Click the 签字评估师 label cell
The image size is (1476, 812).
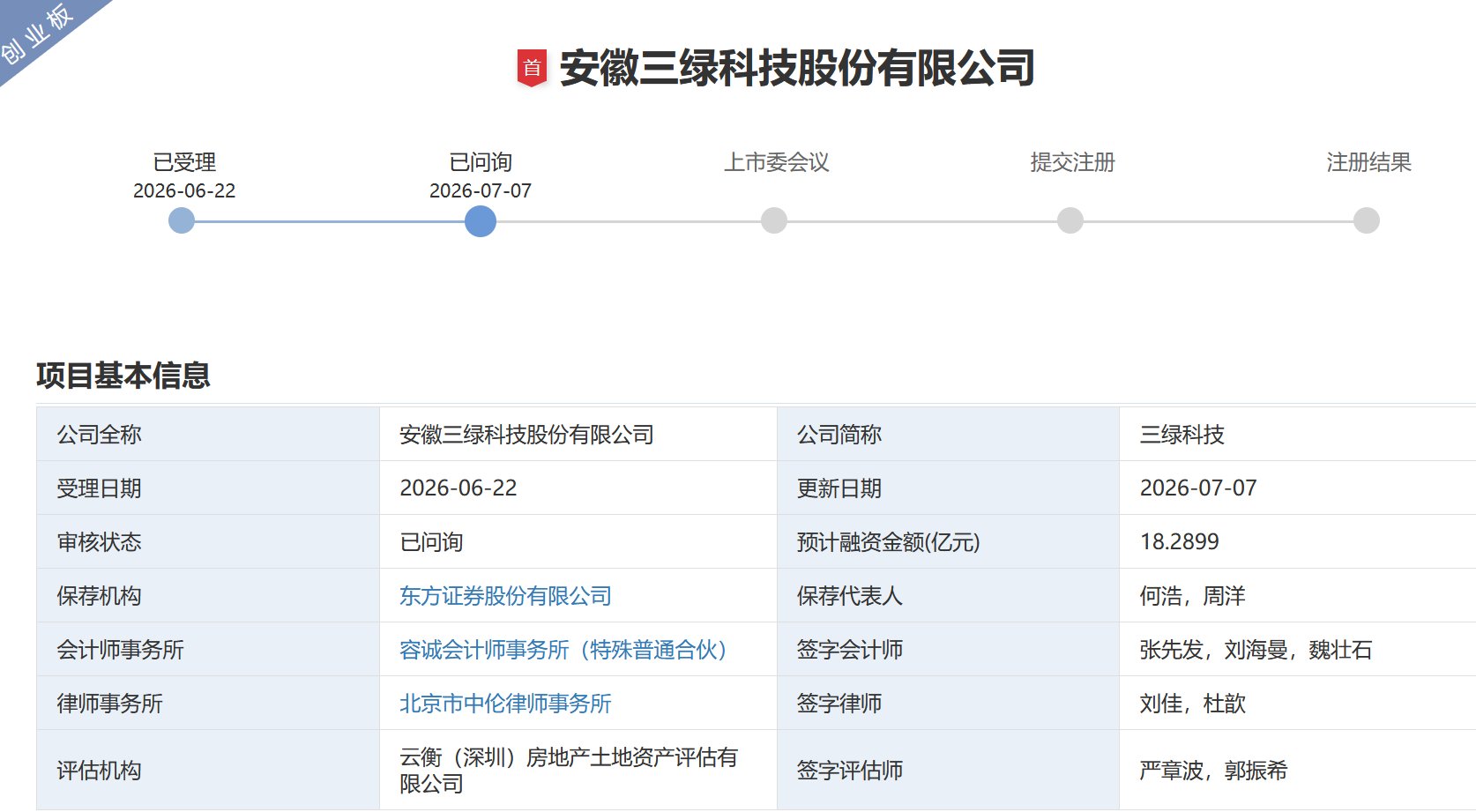coord(948,770)
